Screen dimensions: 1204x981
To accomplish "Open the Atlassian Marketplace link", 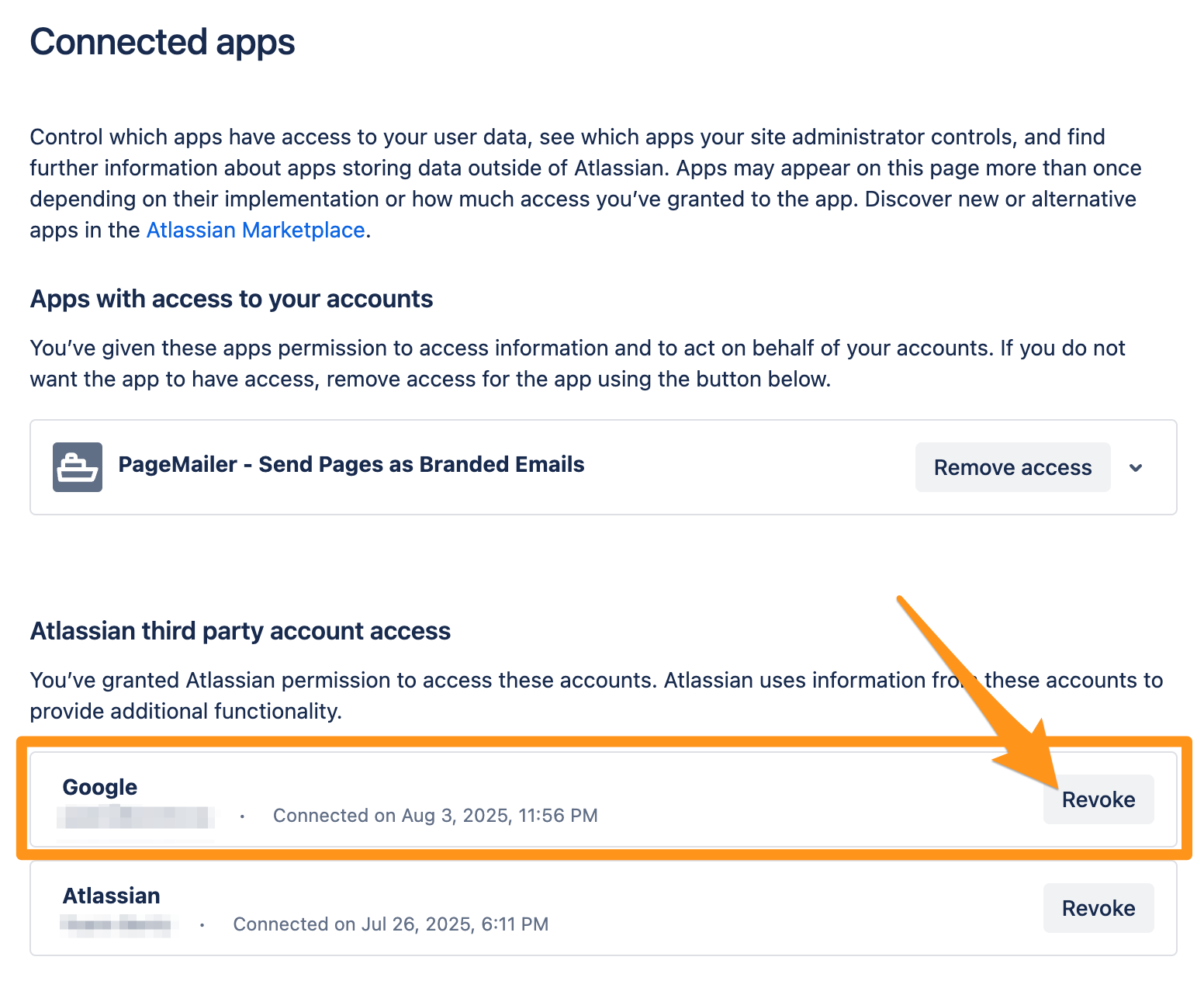I will click(255, 230).
